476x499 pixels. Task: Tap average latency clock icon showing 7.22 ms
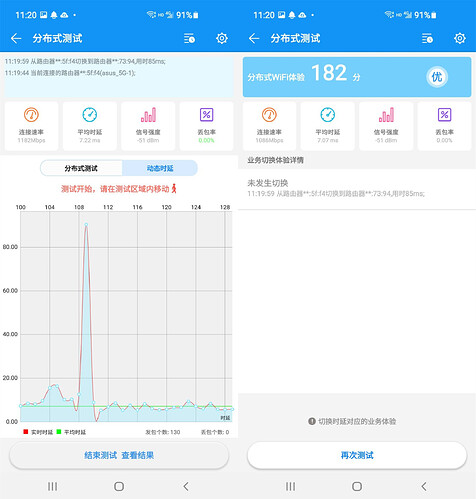click(x=90, y=115)
